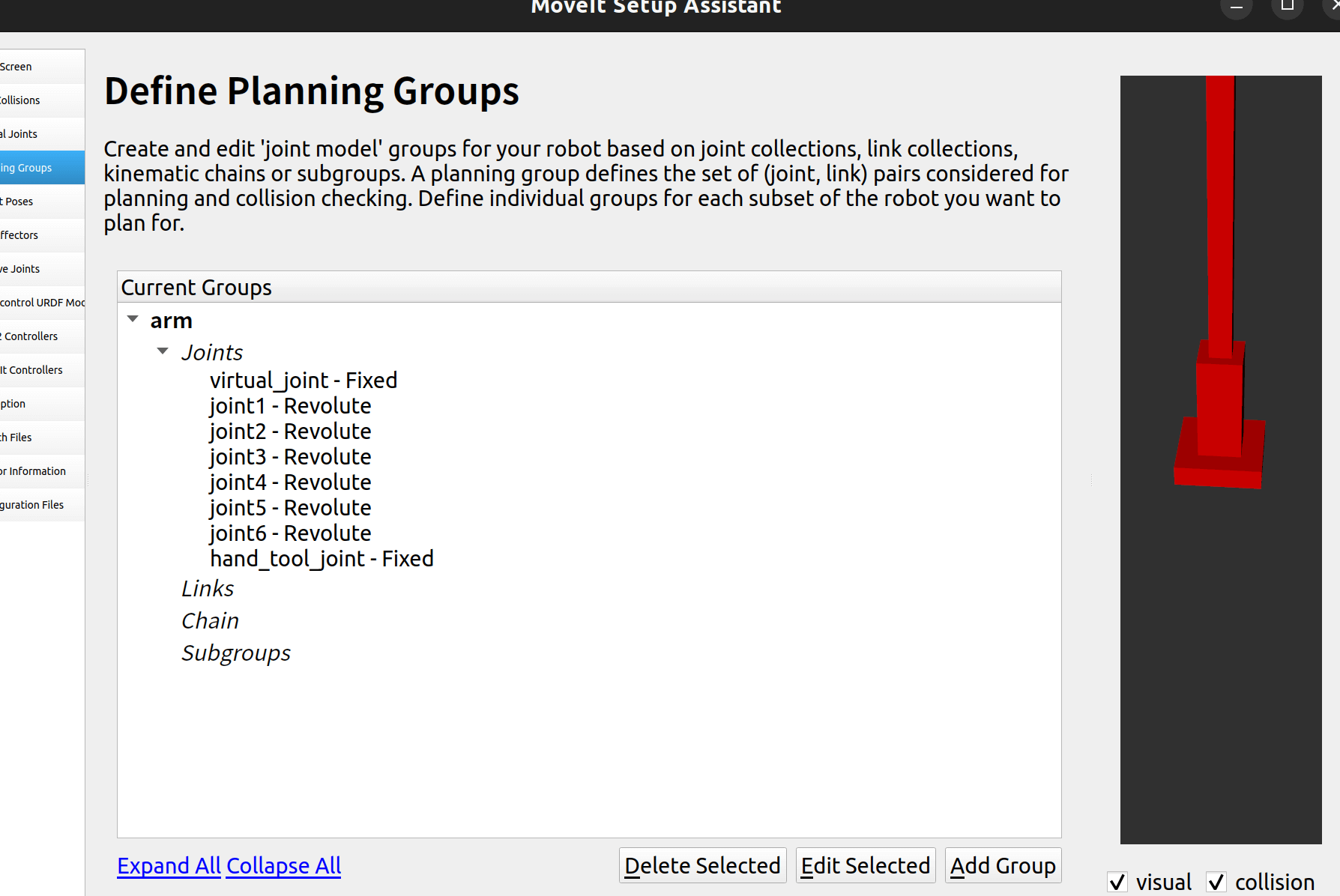Screen dimensions: 1340x896
Task: Click the Collapse All link
Action: [283, 865]
